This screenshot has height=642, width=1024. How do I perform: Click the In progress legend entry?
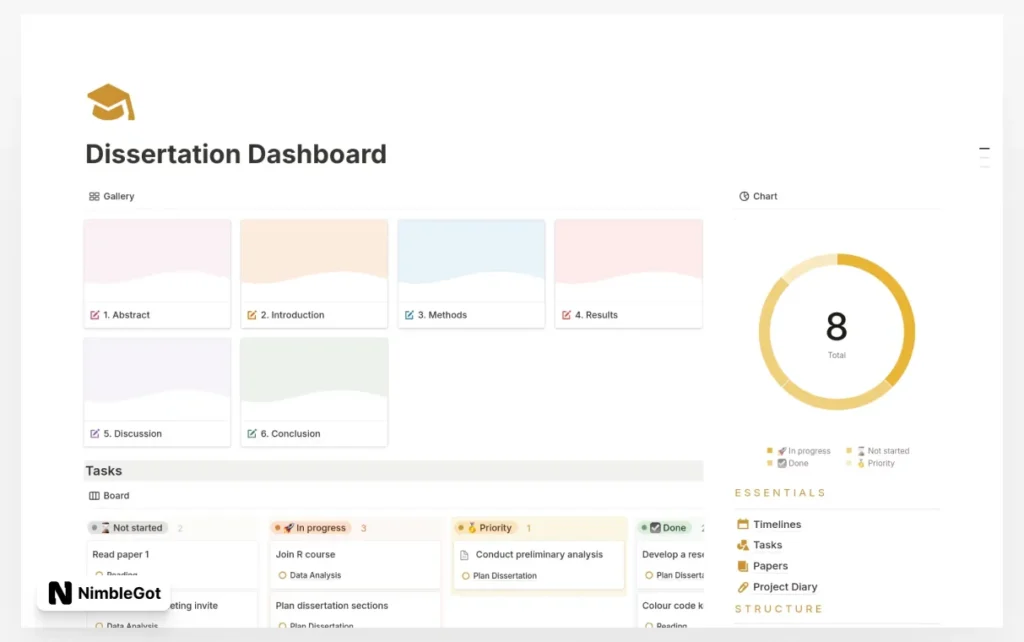coord(798,451)
